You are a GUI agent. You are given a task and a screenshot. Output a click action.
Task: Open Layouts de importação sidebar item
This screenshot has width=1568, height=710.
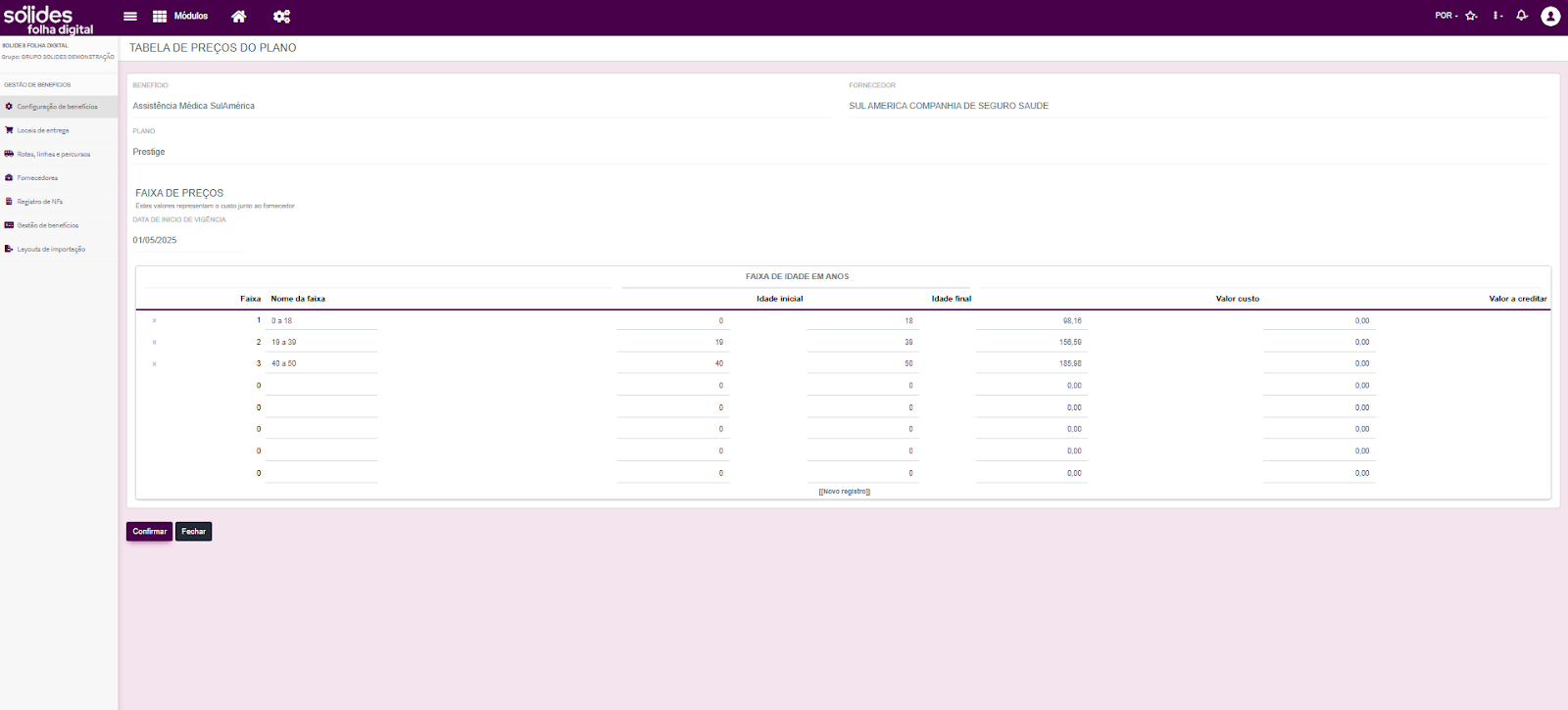(x=59, y=249)
